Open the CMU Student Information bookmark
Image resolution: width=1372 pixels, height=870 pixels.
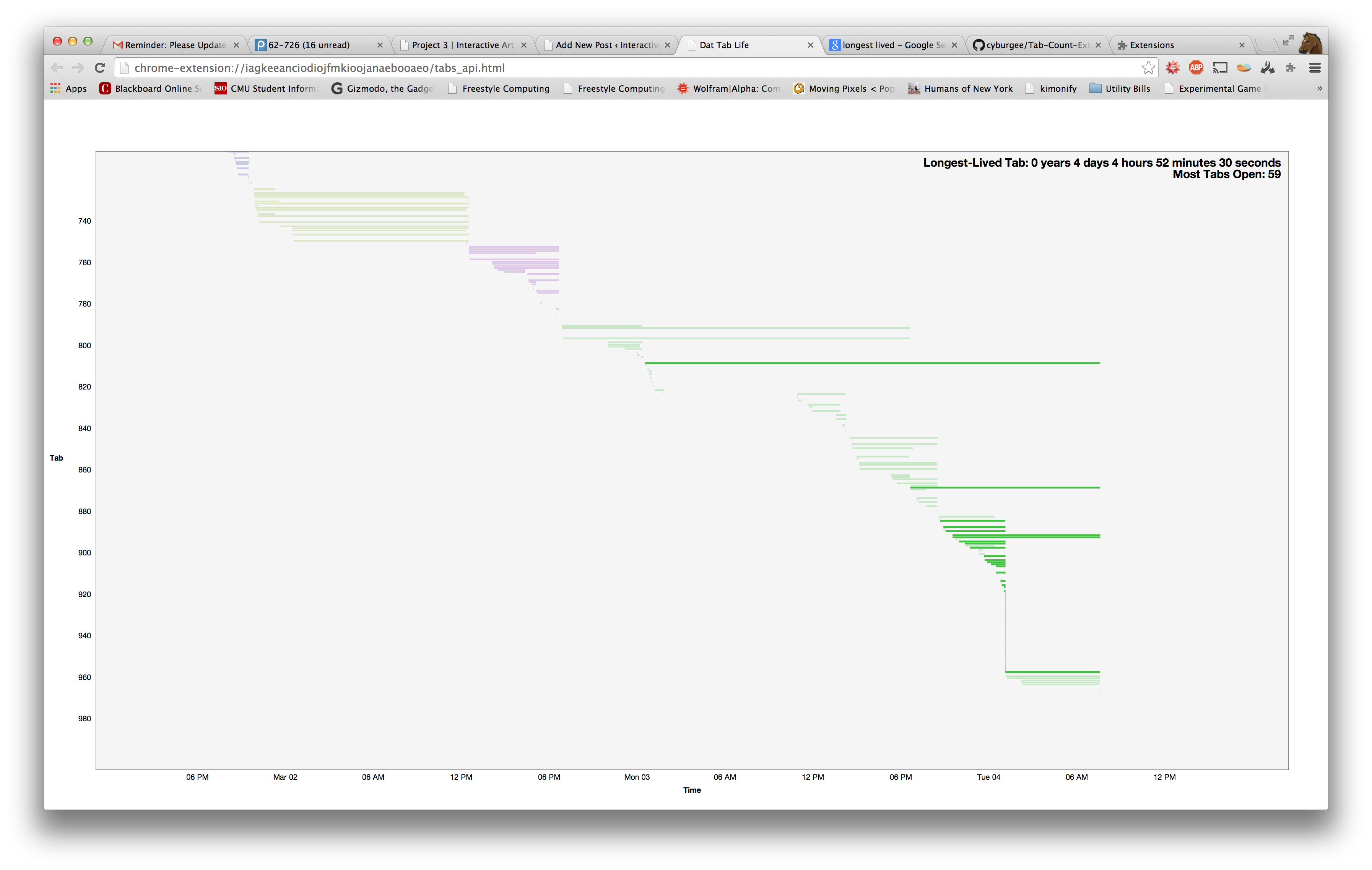[x=266, y=88]
